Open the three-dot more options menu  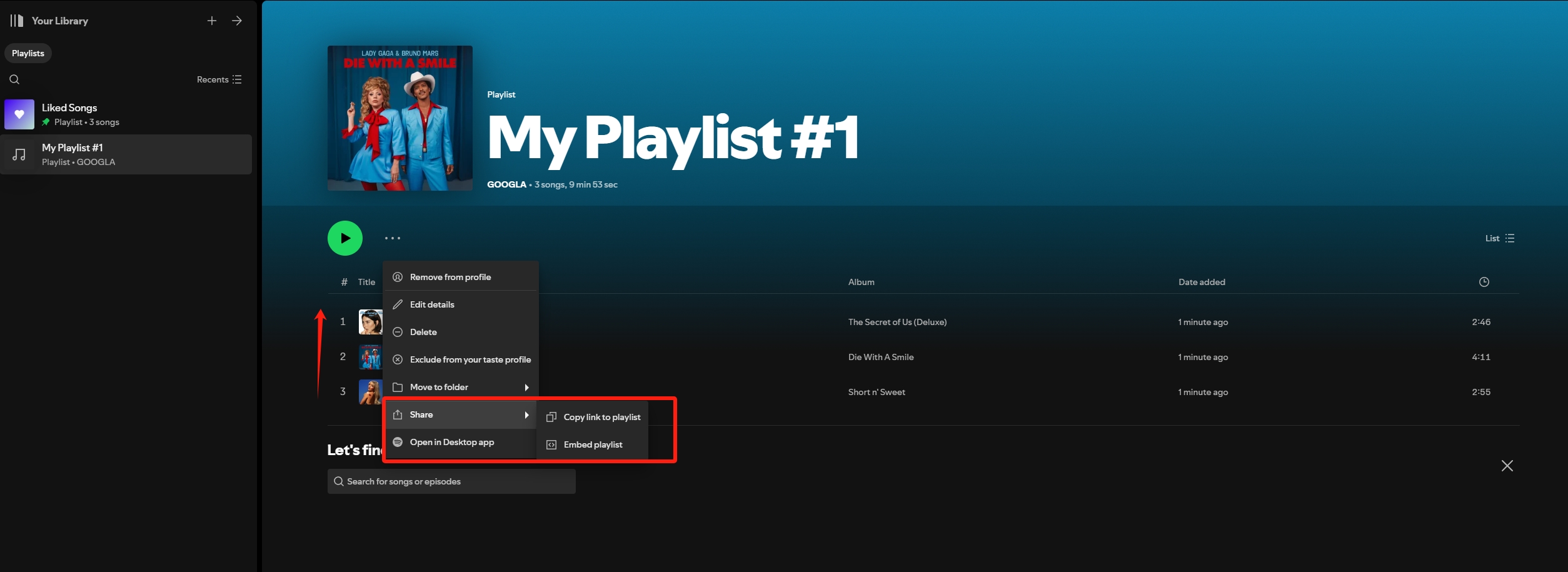[393, 238]
